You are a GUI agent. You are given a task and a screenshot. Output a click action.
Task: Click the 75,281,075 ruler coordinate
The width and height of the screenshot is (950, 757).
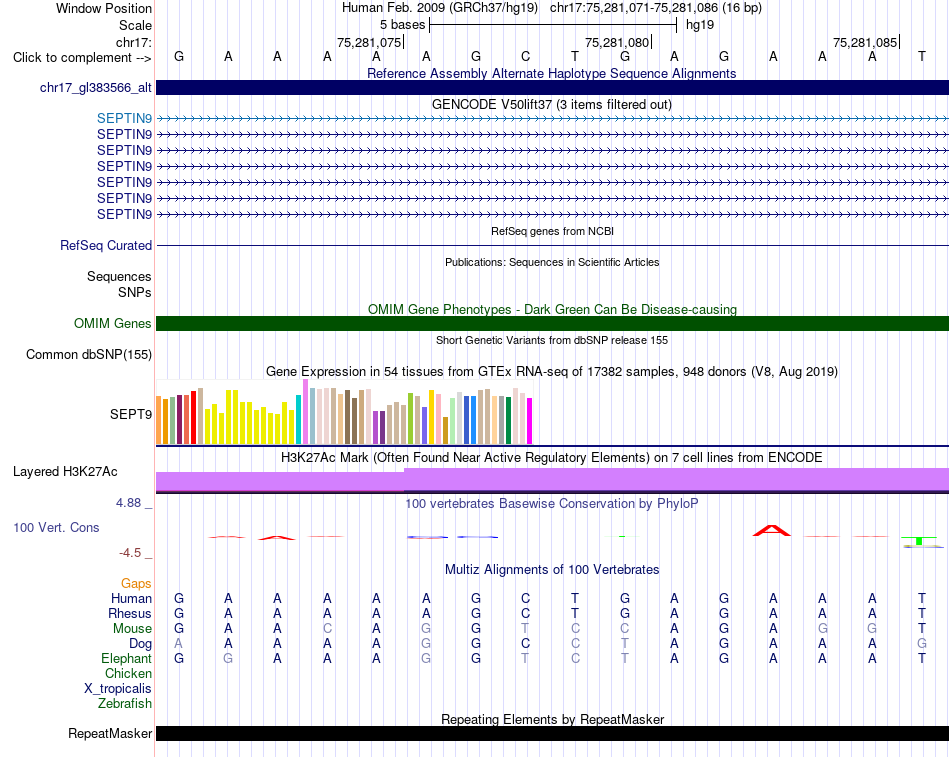(x=369, y=42)
